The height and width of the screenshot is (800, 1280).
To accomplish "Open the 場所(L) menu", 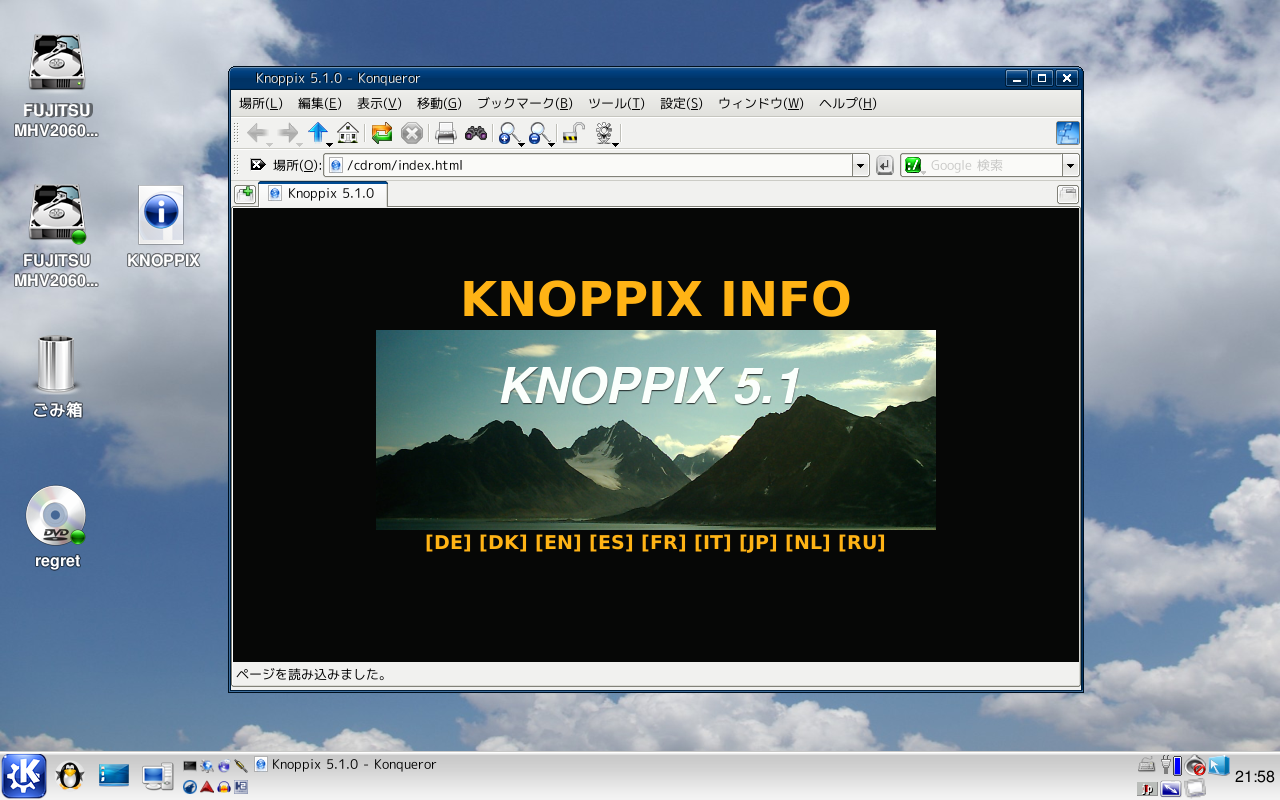I will coord(261,103).
